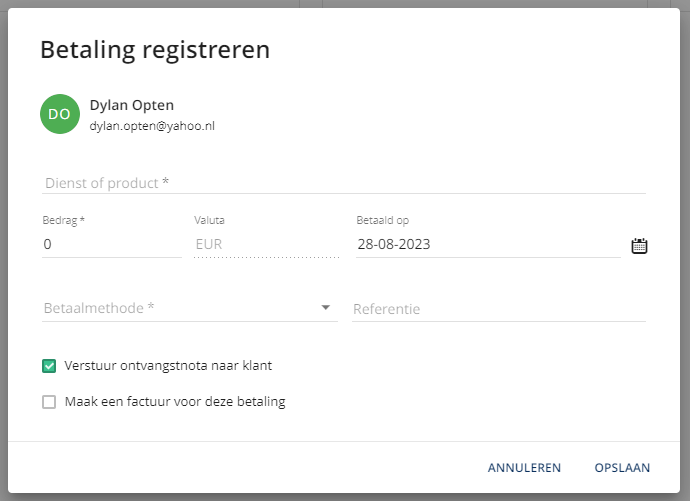This screenshot has width=690, height=501.
Task: Click the customer name Dylan Opten
Action: pyautogui.click(x=132, y=105)
